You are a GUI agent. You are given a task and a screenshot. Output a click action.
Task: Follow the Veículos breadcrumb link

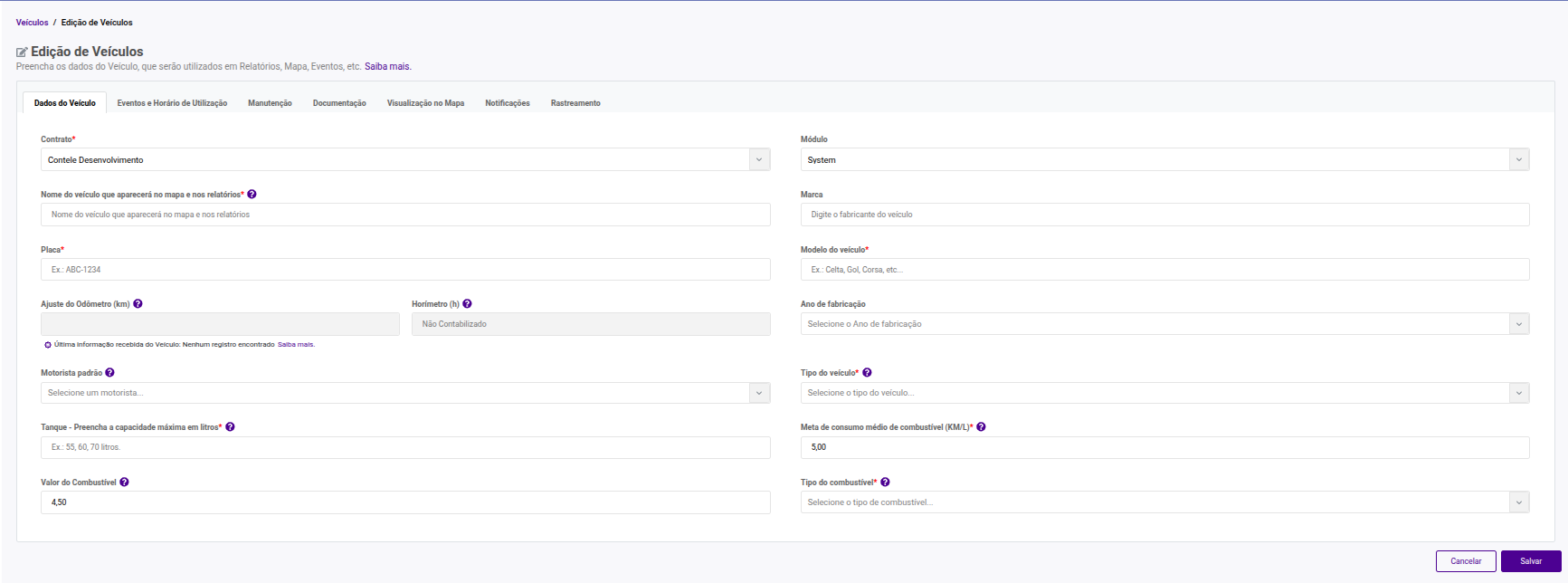[32, 23]
